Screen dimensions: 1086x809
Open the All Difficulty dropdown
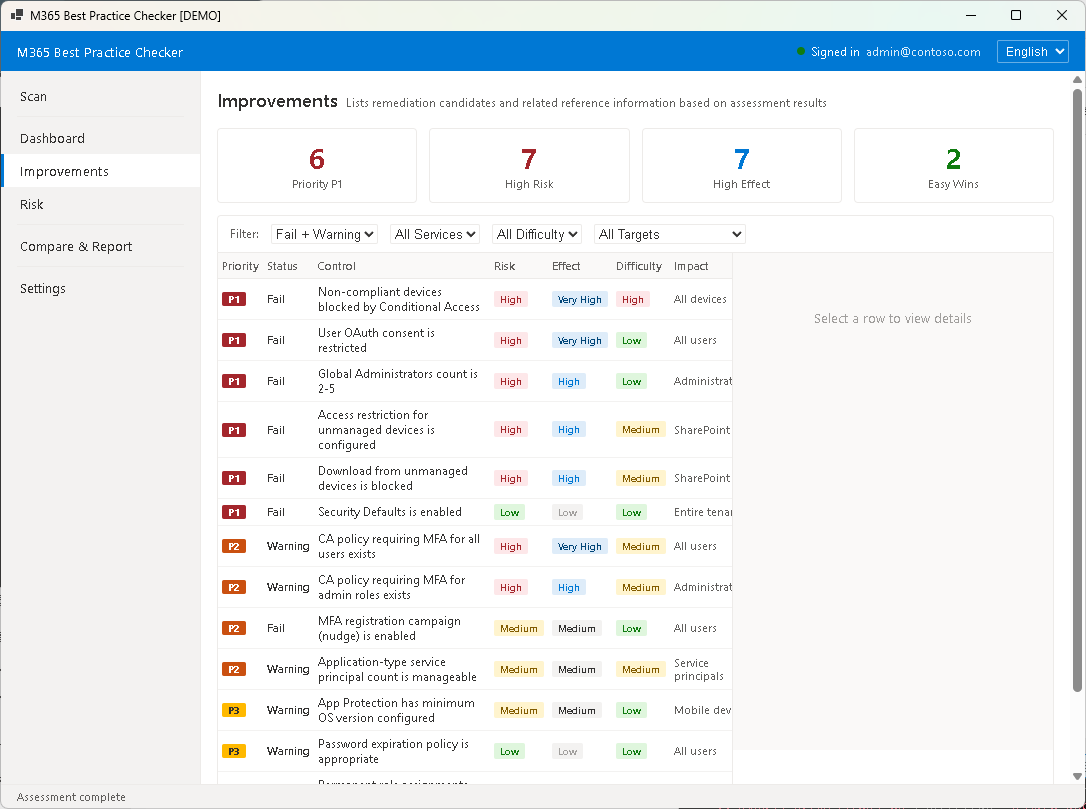(x=536, y=233)
